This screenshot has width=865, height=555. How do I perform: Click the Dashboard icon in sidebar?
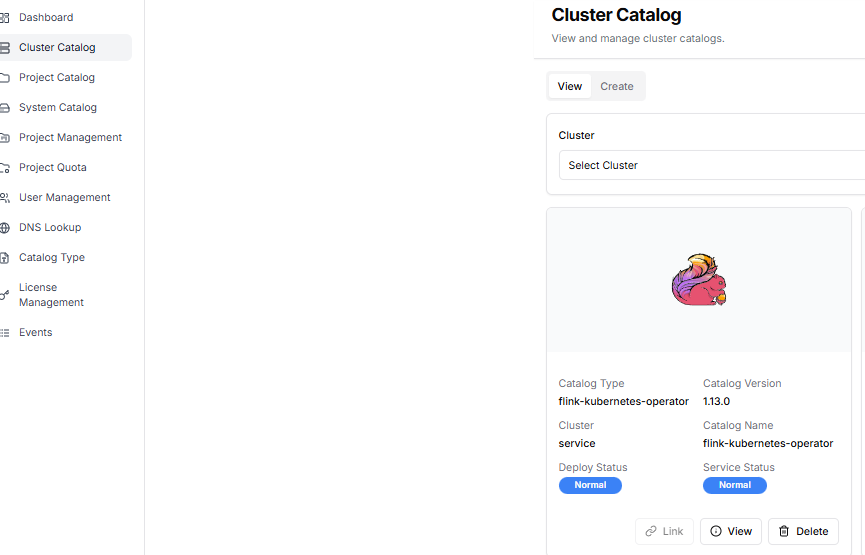(x=5, y=17)
